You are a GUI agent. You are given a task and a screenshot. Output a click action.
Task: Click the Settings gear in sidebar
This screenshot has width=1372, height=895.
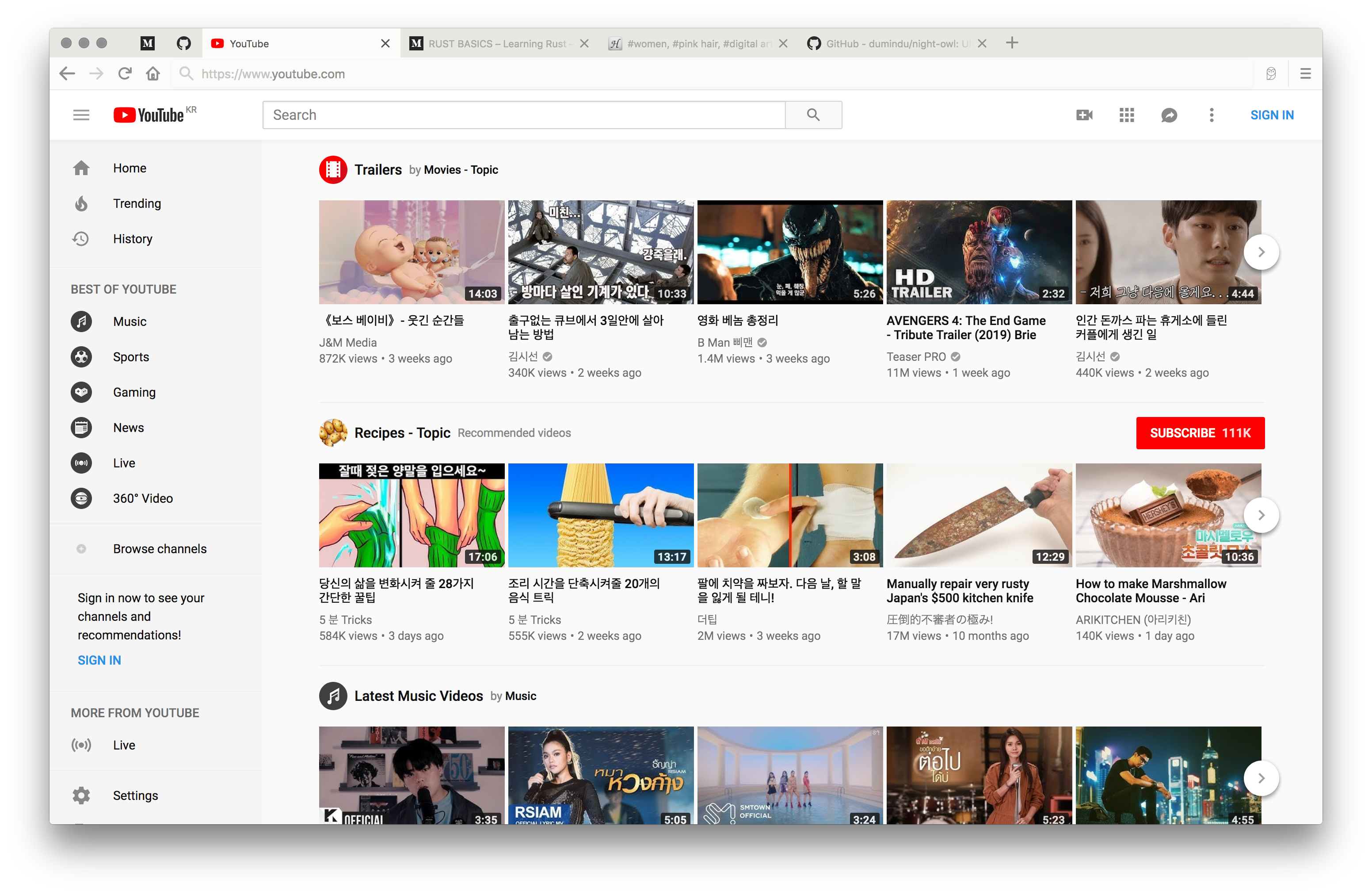pos(81,795)
